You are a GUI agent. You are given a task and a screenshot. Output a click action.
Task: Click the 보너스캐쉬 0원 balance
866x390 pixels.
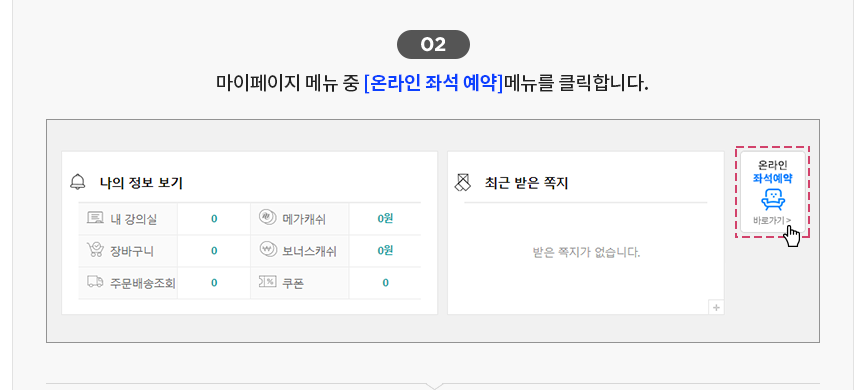(385, 250)
